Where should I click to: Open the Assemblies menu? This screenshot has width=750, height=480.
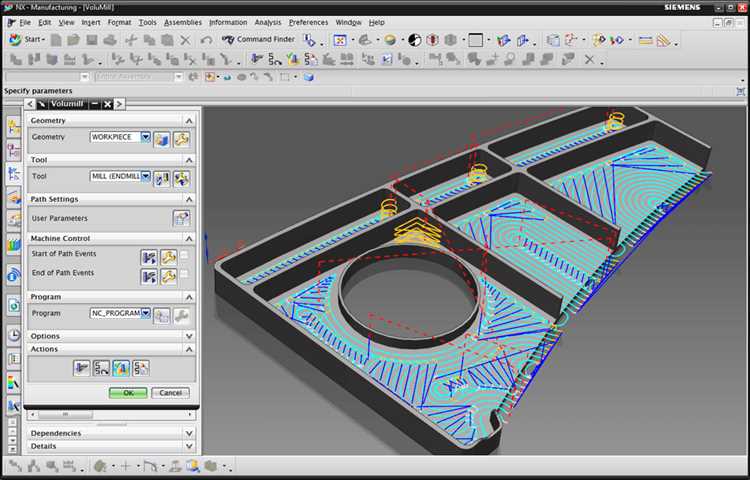click(x=182, y=22)
